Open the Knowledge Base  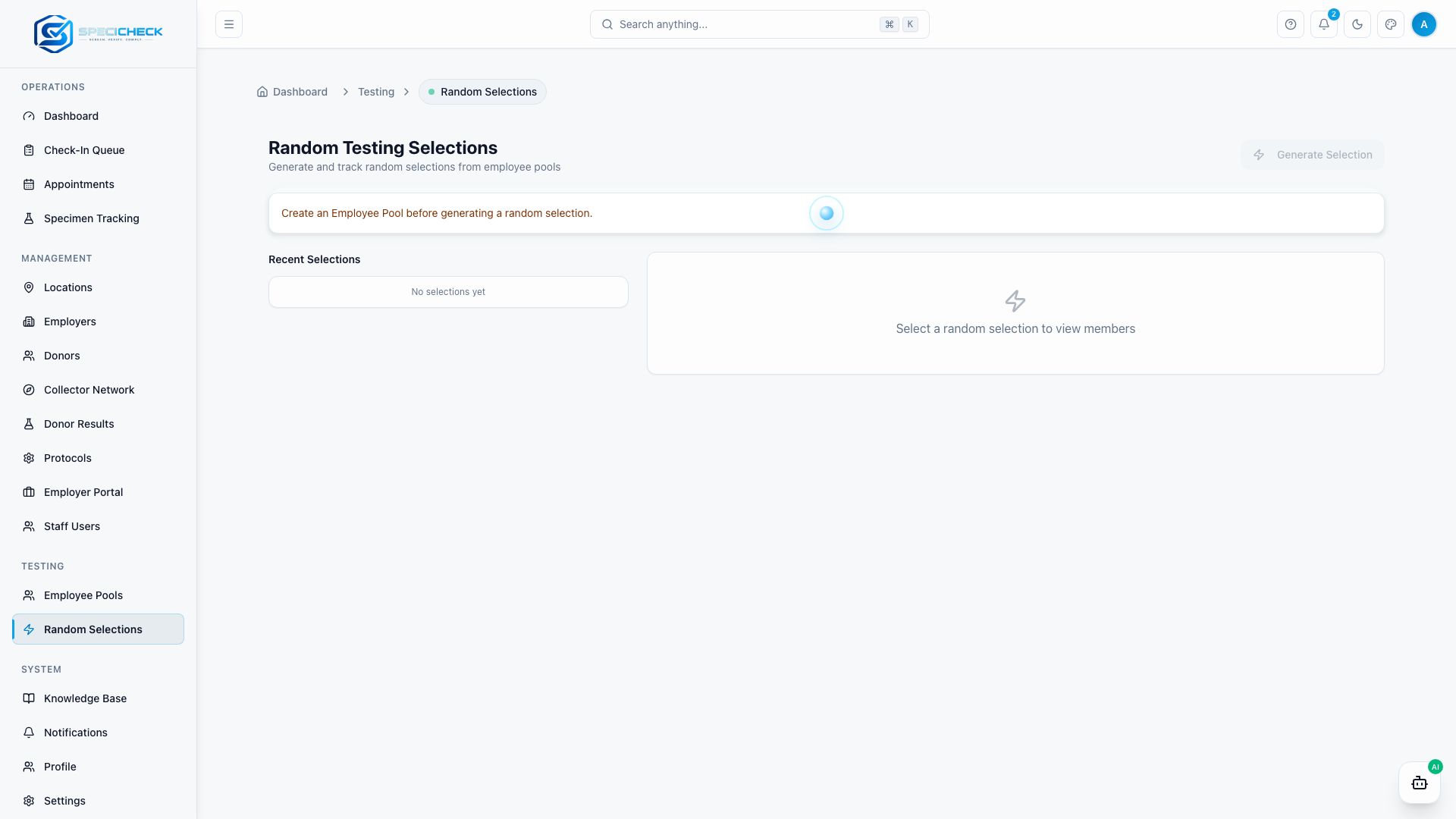tap(99, 698)
